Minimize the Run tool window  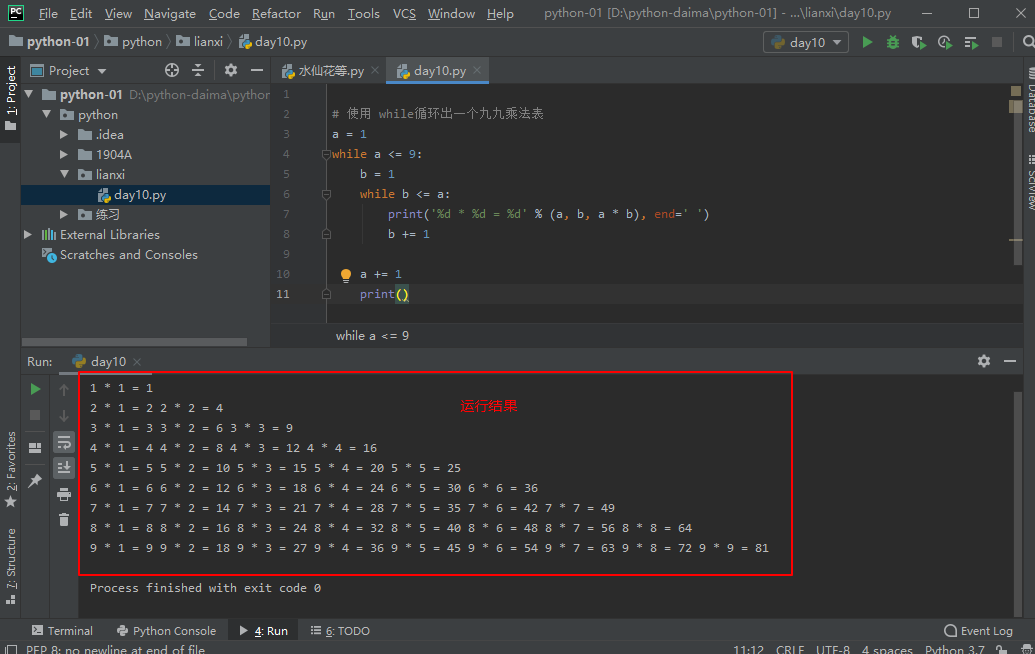coord(1010,361)
